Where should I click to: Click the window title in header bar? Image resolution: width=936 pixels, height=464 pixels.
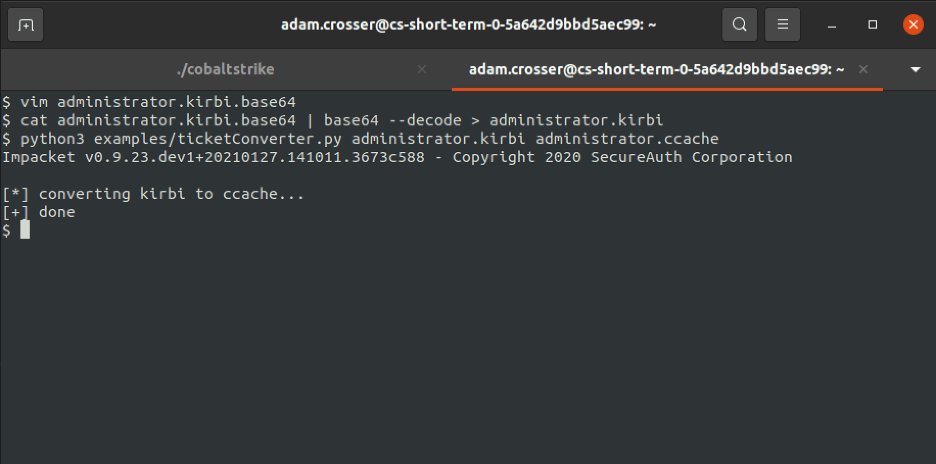point(469,25)
